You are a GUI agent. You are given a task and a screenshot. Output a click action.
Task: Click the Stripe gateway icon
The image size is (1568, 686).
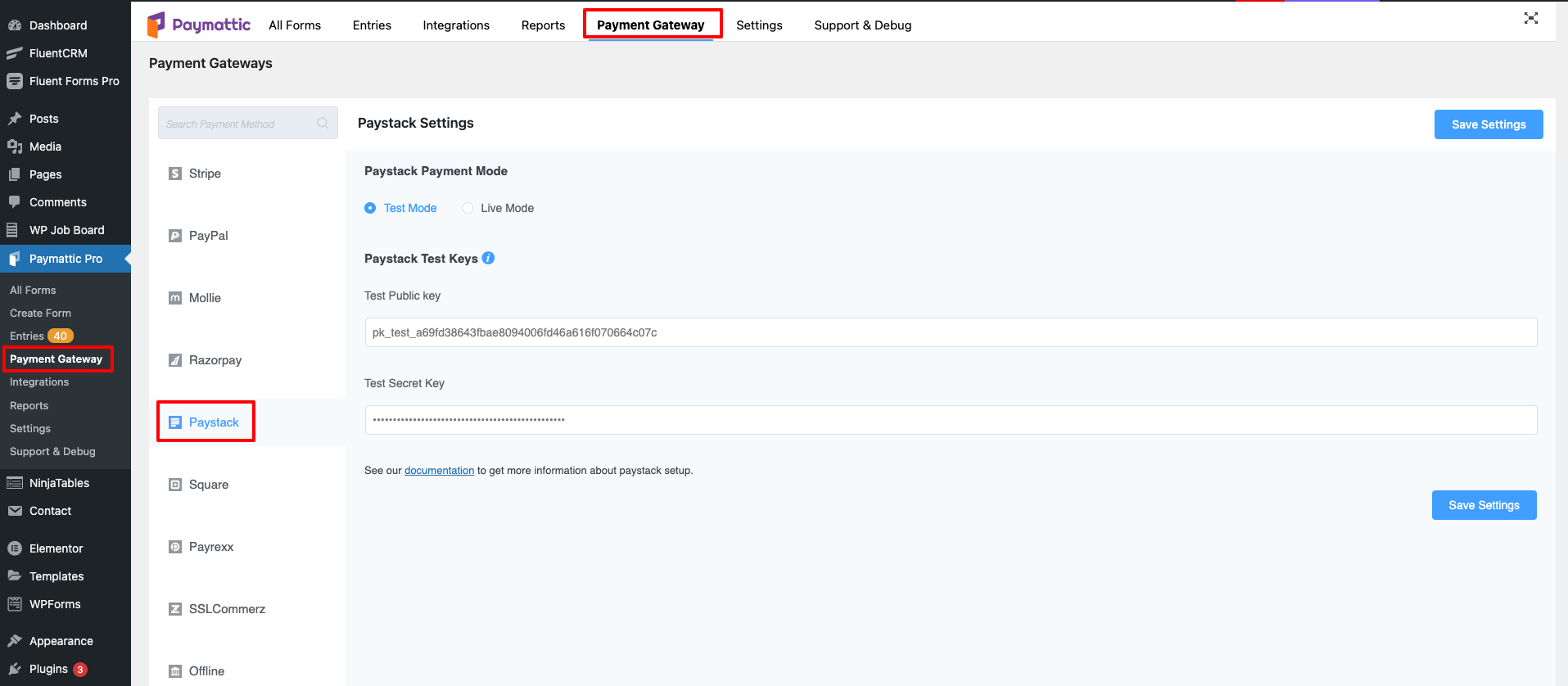(175, 174)
